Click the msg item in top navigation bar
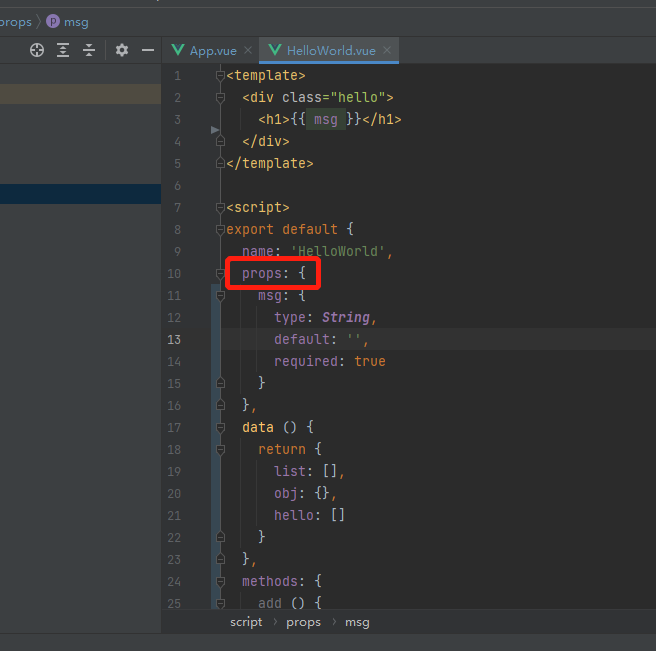656x651 pixels. pyautogui.click(x=76, y=22)
